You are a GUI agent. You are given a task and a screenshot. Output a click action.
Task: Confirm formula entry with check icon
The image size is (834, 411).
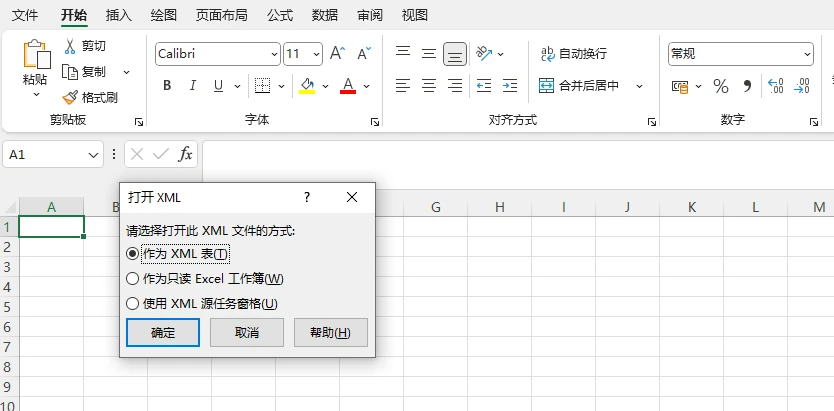click(x=160, y=155)
